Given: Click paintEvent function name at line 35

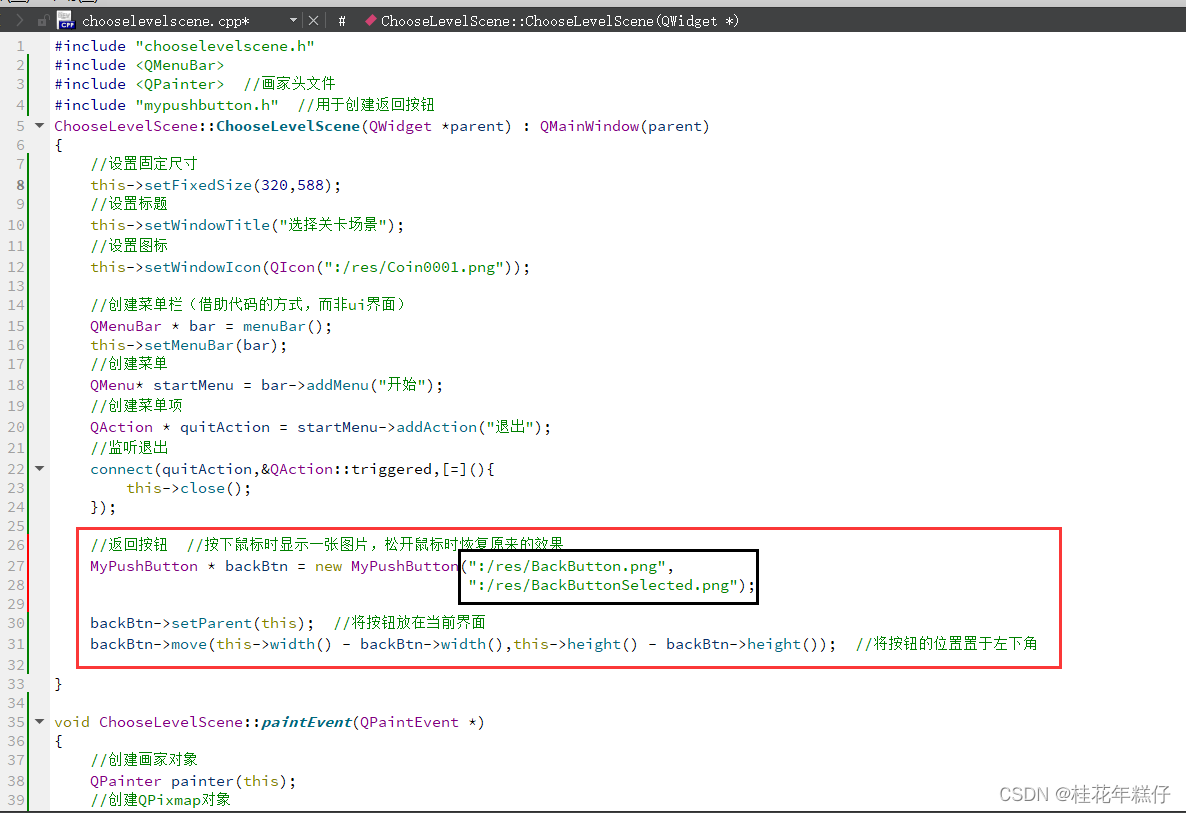Looking at the screenshot, I should point(306,722).
